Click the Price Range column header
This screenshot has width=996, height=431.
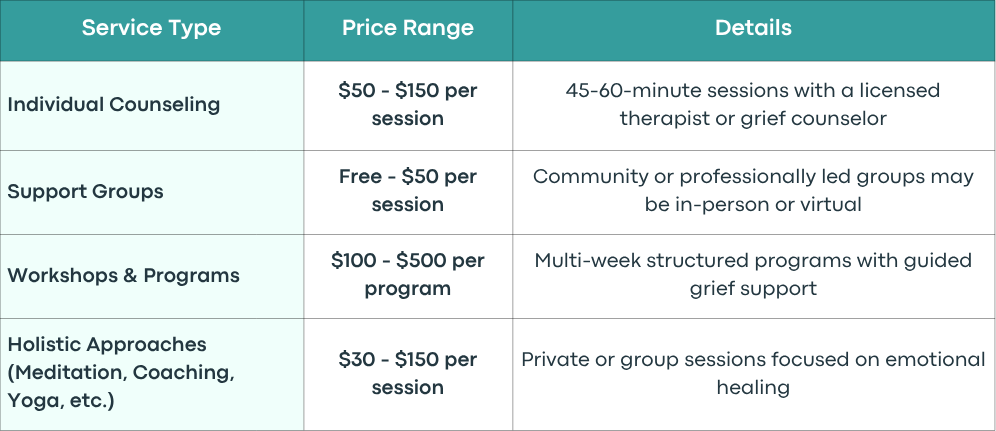click(x=408, y=29)
